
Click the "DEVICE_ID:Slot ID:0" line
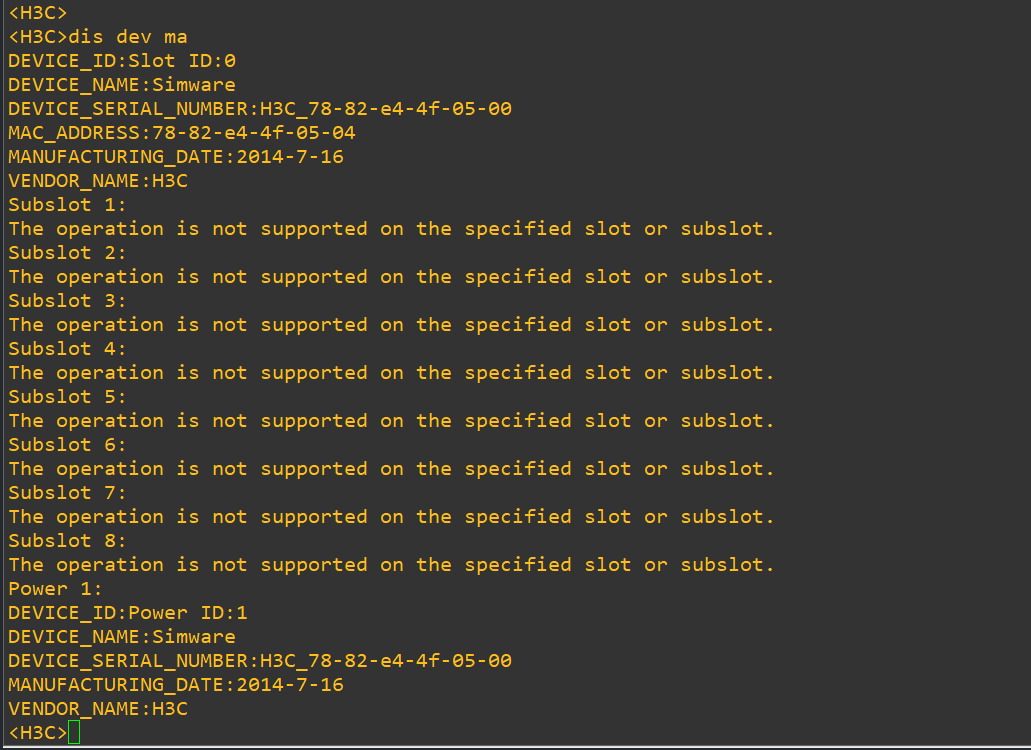click(x=122, y=61)
